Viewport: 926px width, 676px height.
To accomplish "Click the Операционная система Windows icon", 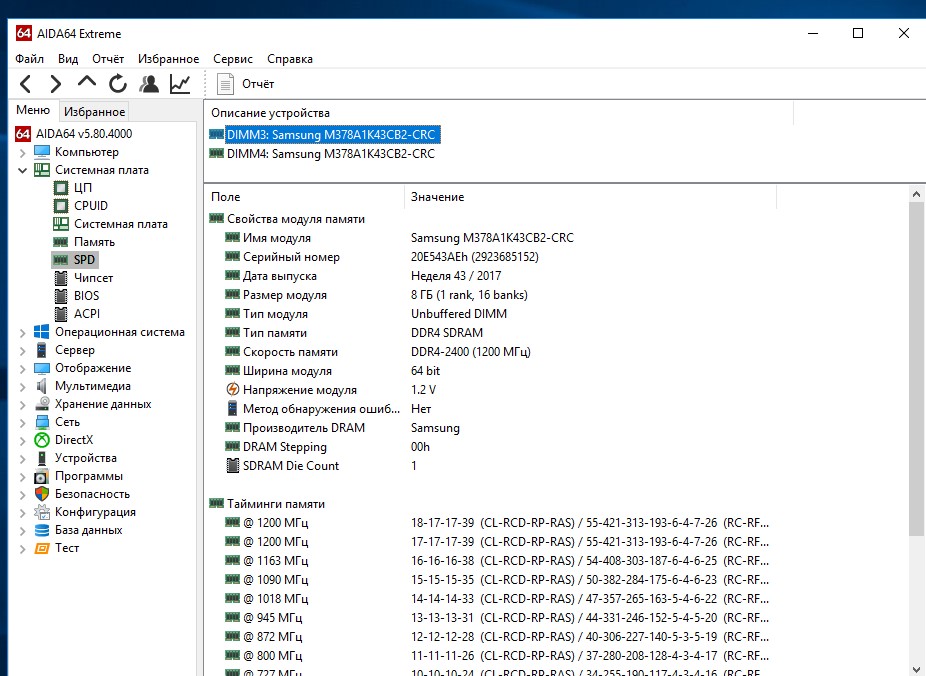I will 42,332.
